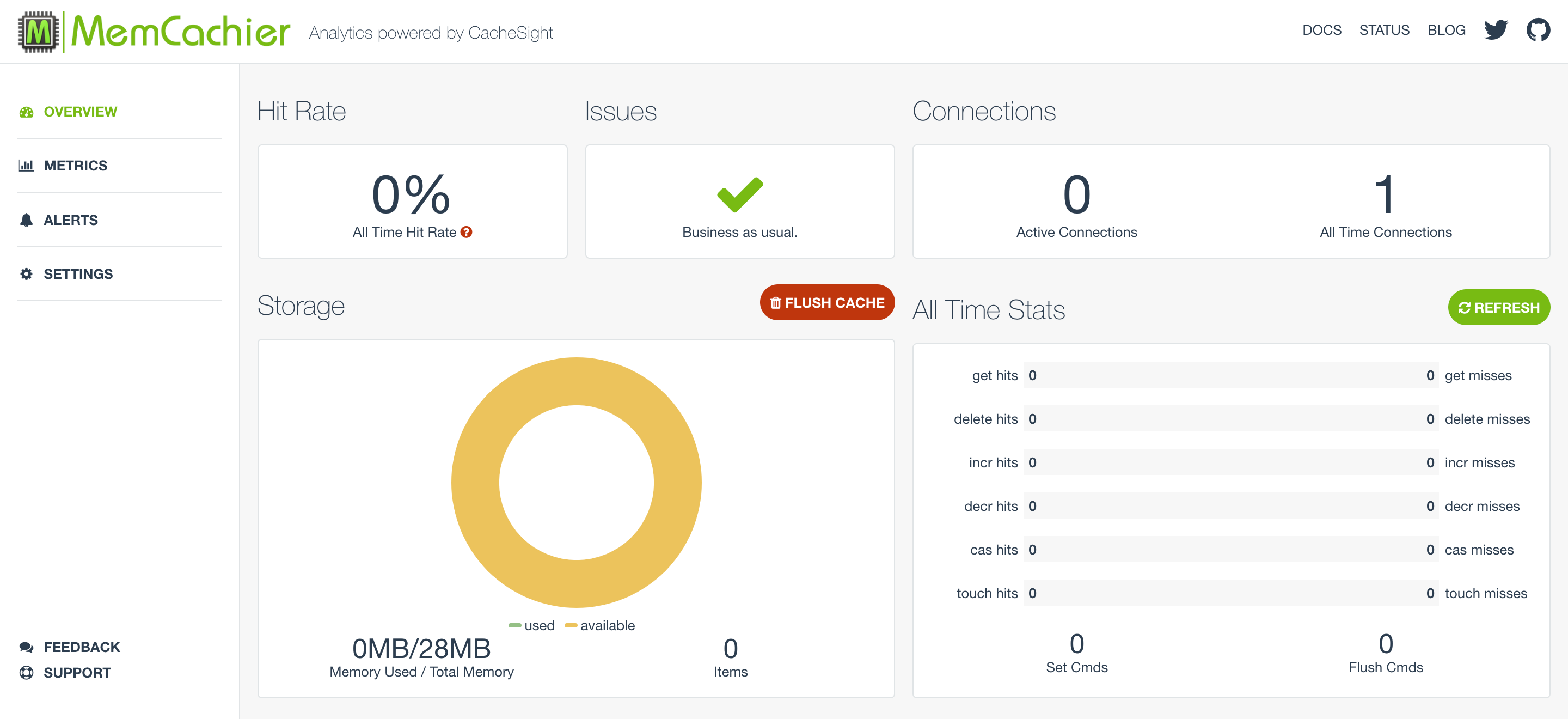
Task: Click the storage donut chart
Action: (x=576, y=482)
